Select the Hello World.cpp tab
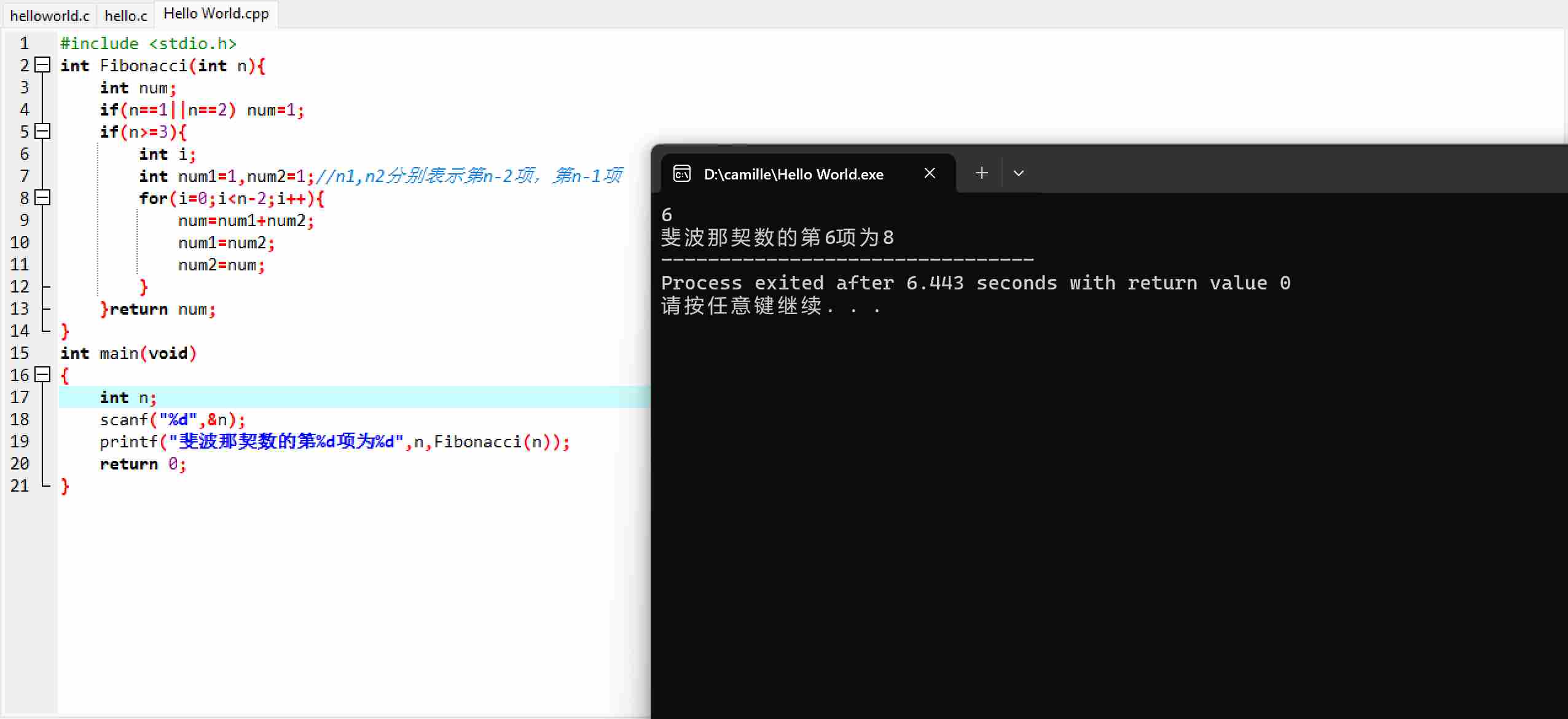Screen dimensions: 1568x719 216,14
